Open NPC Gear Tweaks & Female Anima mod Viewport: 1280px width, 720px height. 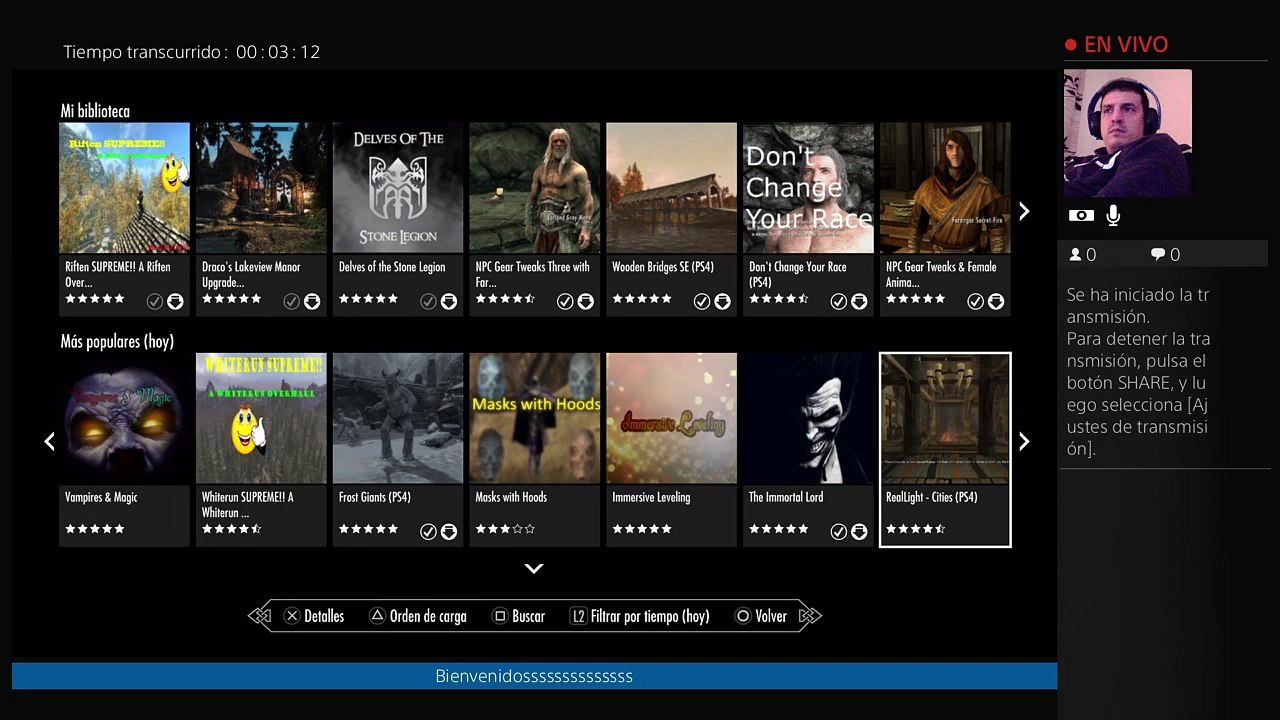coord(945,188)
